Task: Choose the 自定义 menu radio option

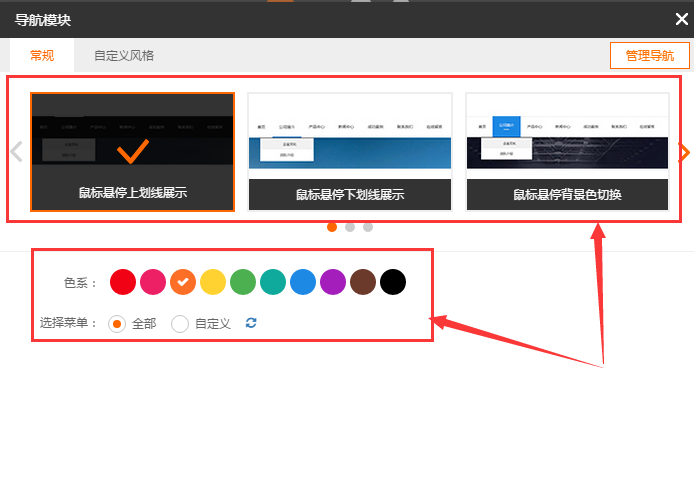Action: [180, 323]
